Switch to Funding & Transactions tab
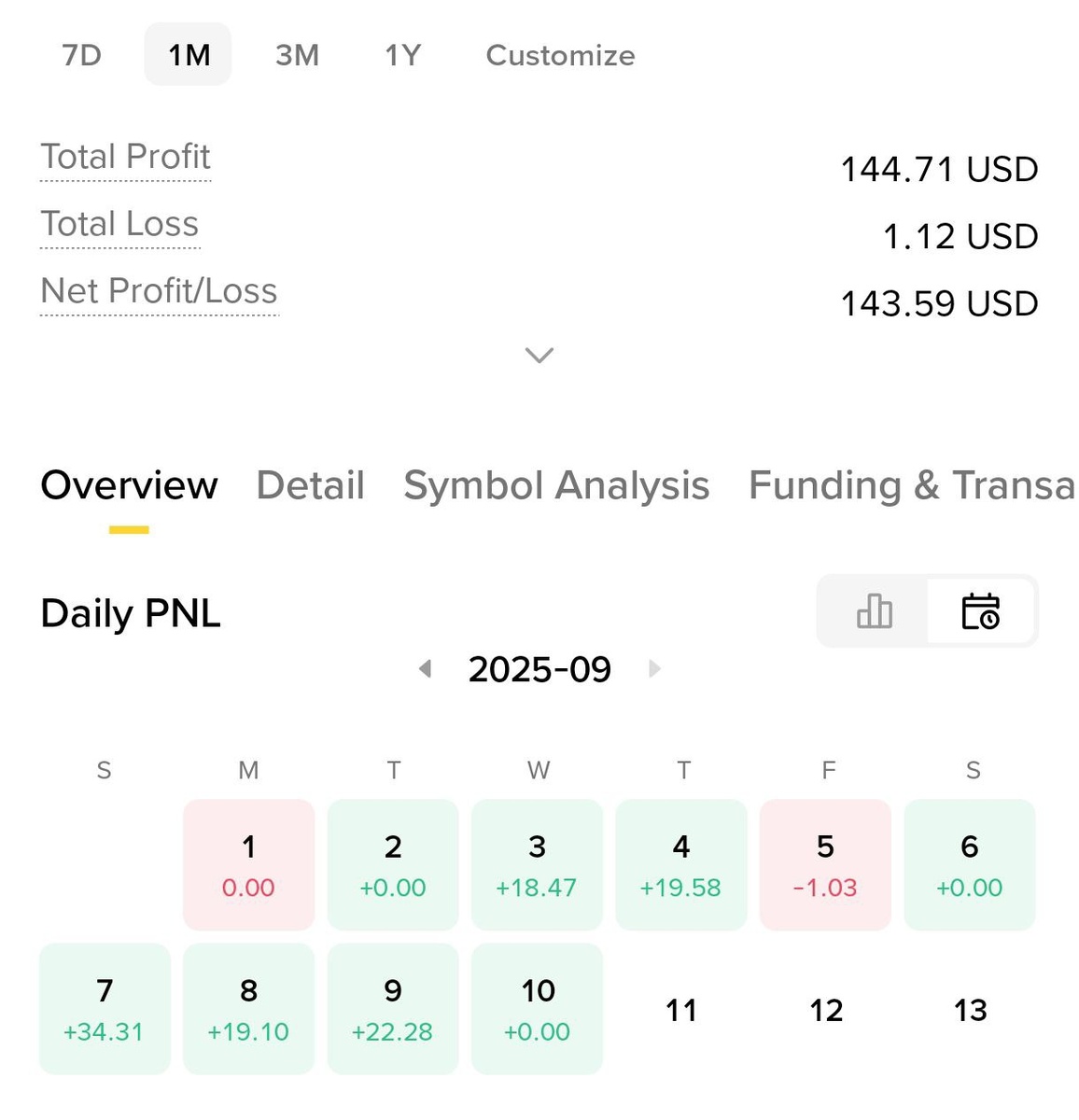Viewport: 1079px width, 1120px height. (911, 485)
